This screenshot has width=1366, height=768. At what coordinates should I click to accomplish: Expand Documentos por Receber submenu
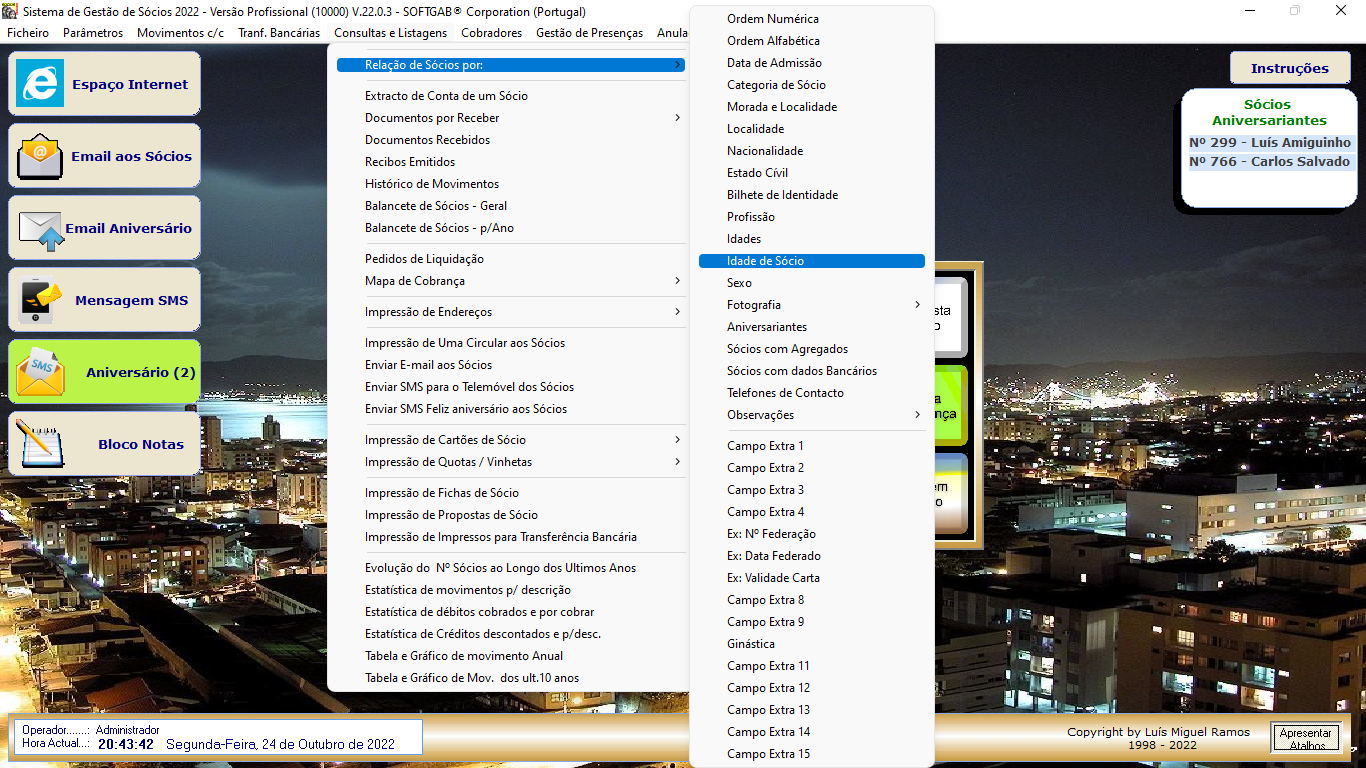coord(677,118)
